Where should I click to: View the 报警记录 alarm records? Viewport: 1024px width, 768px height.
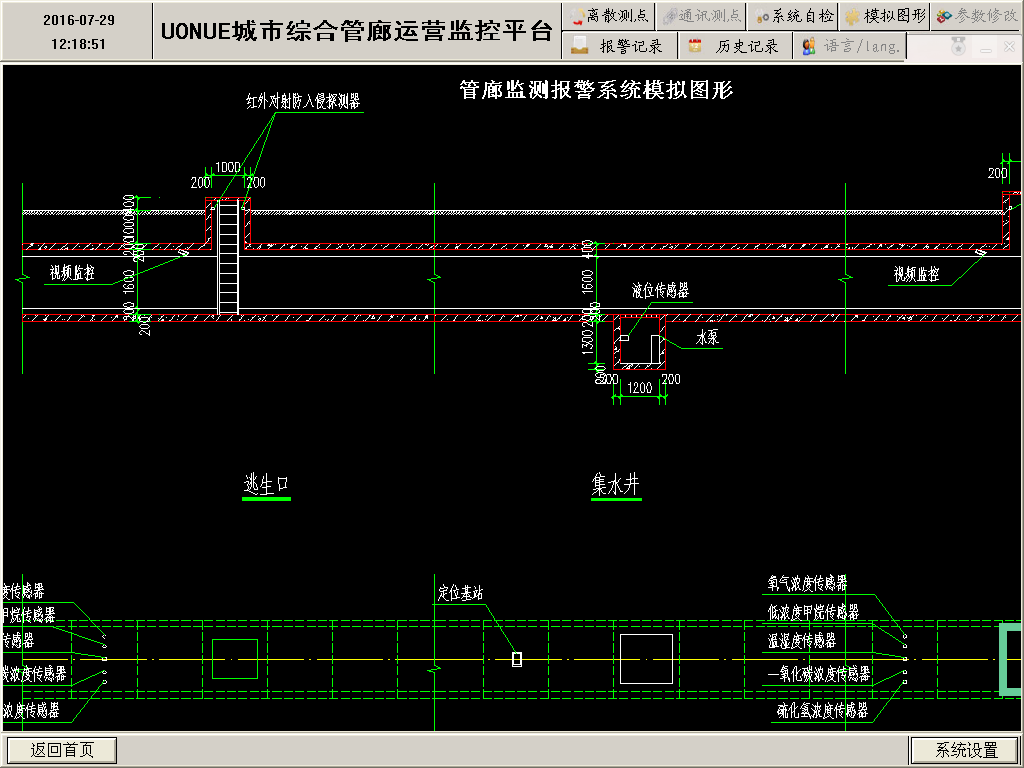620,46
